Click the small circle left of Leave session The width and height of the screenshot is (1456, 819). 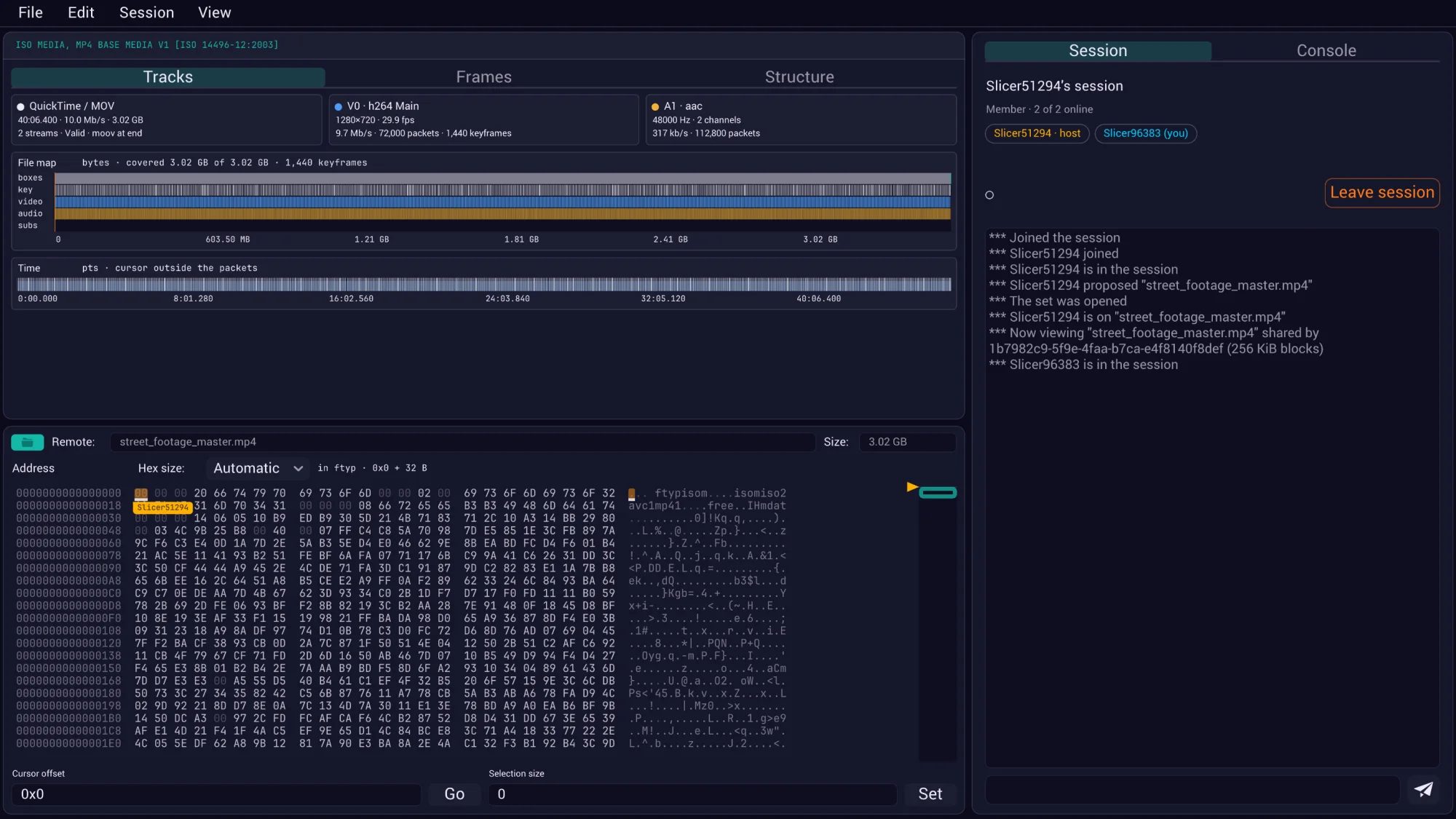(x=989, y=194)
